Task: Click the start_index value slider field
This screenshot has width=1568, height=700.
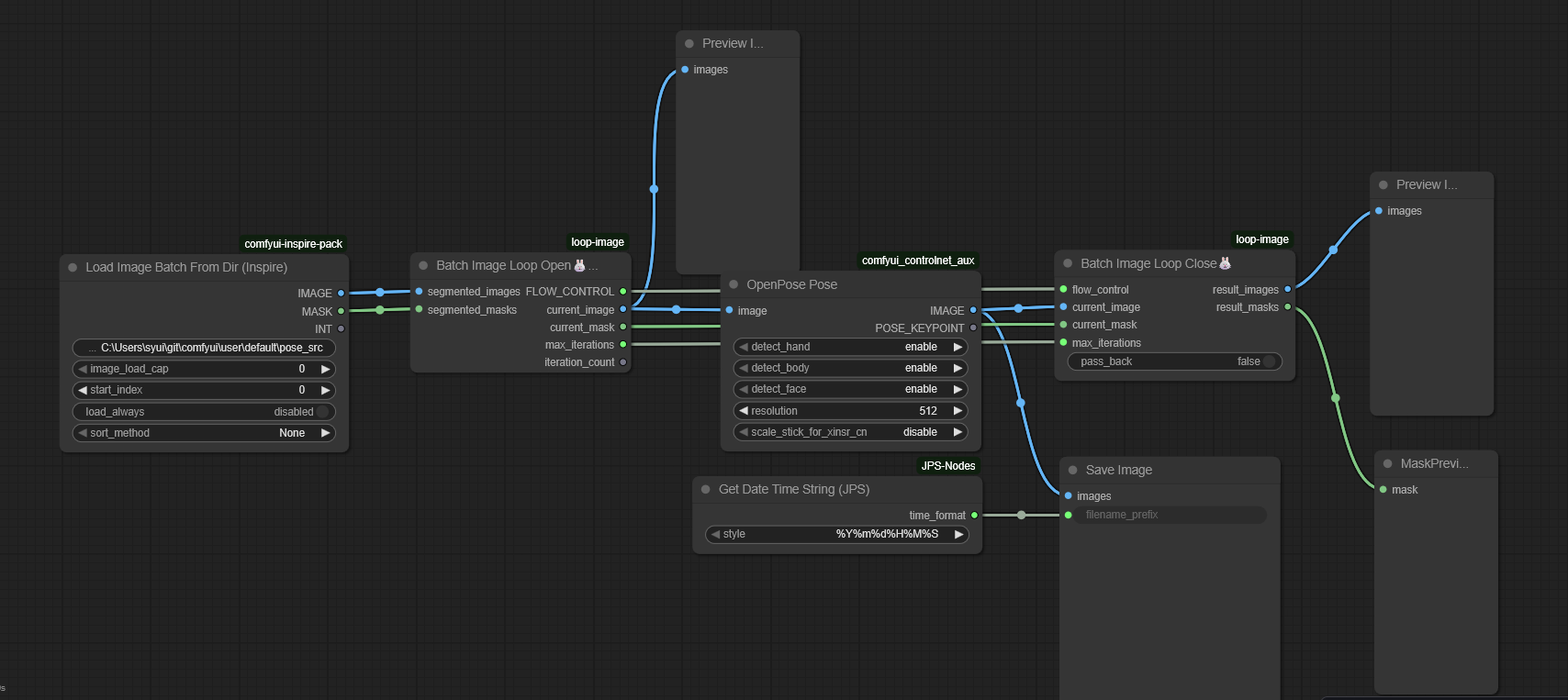Action: [x=204, y=390]
